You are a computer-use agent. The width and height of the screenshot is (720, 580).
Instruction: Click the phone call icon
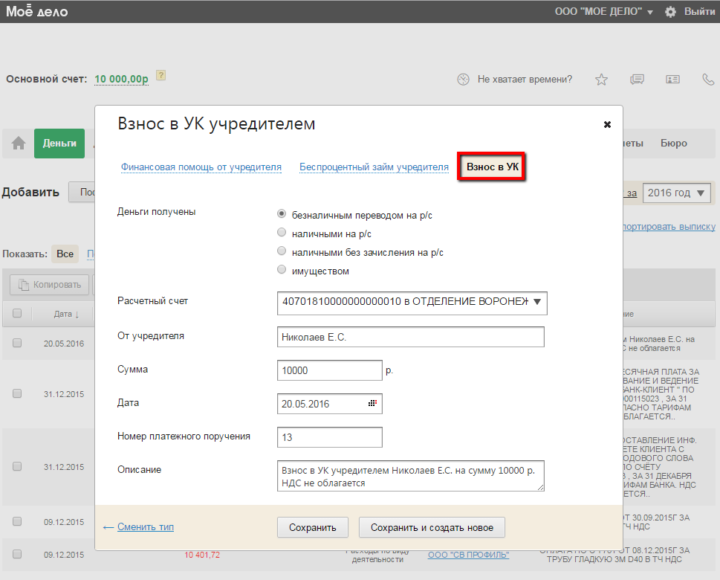[x=708, y=79]
